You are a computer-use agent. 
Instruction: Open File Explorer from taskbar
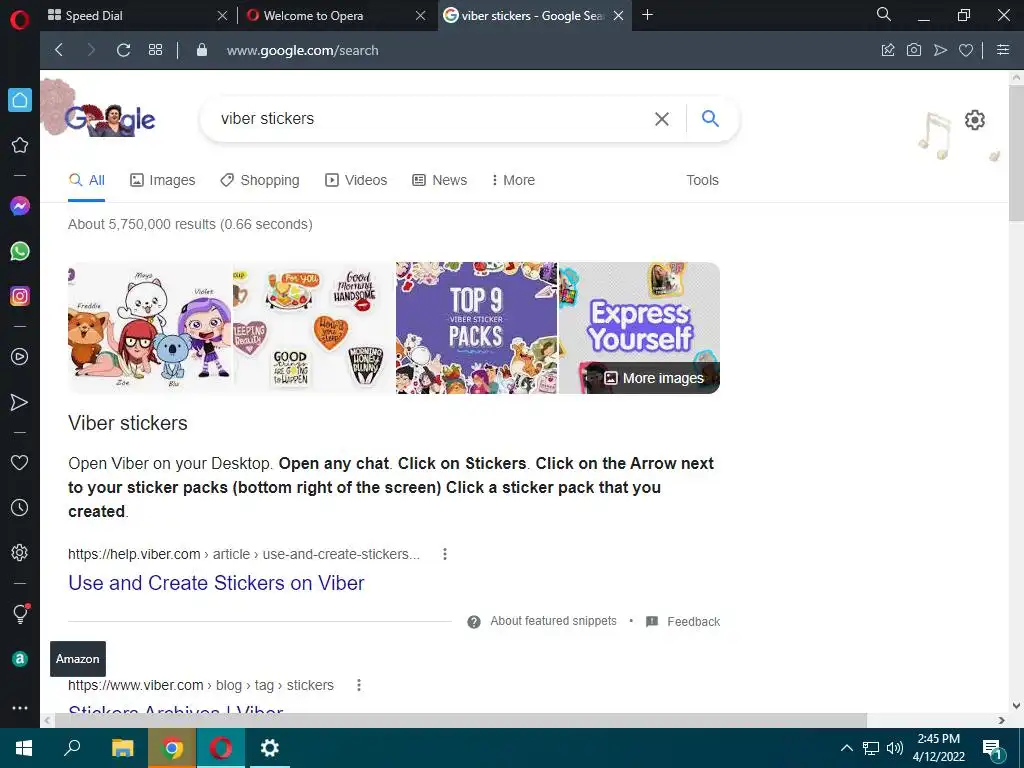(x=122, y=748)
